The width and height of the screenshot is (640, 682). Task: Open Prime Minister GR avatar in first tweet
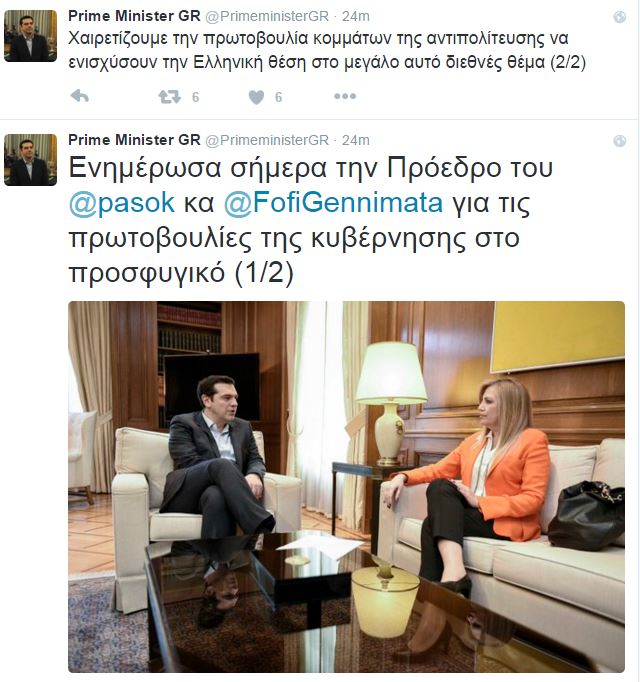[30, 36]
